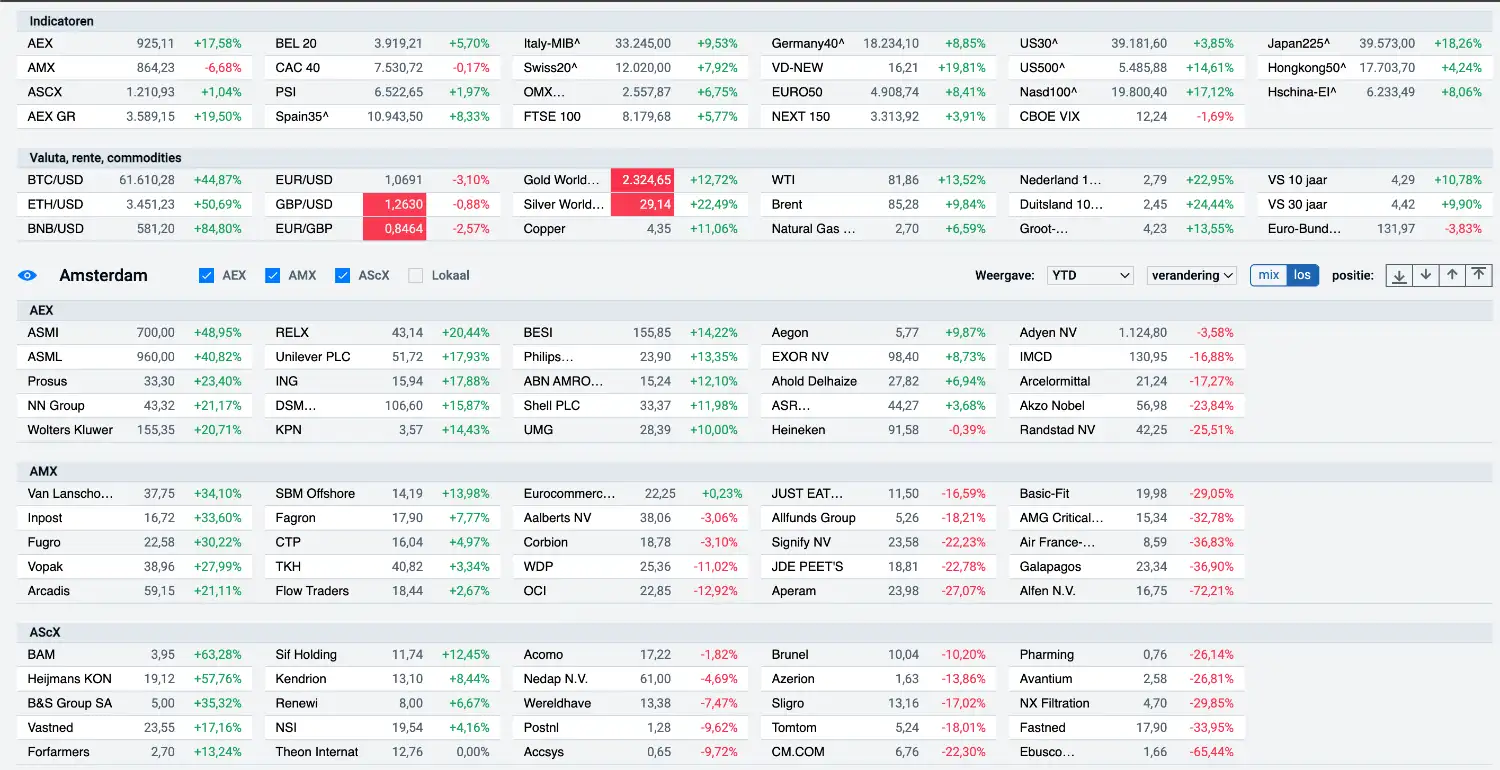Click the red EUR/GBP value 0,8464
The height and width of the screenshot is (770, 1500).
coord(395,229)
